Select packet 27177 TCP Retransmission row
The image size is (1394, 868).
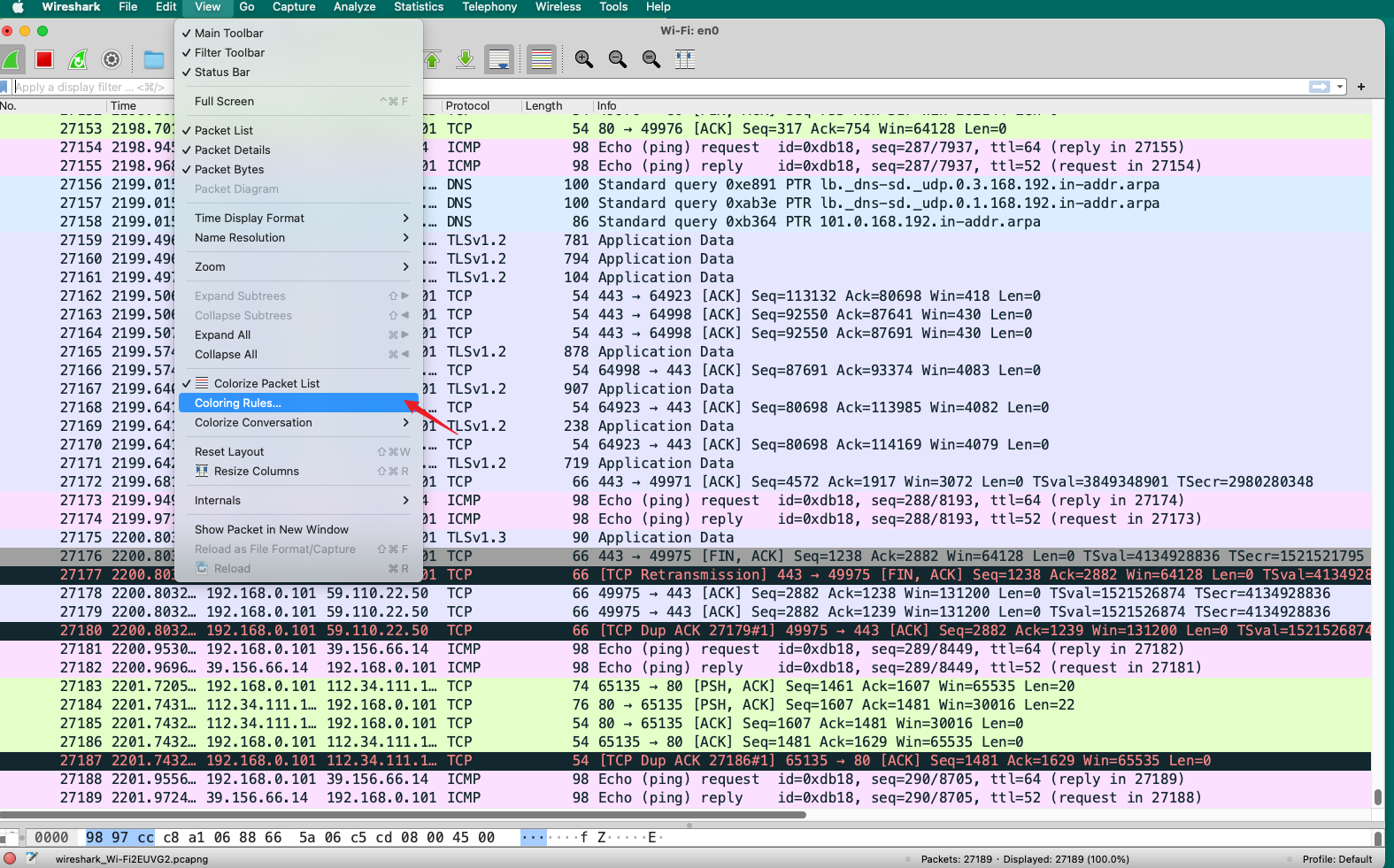[x=686, y=574]
